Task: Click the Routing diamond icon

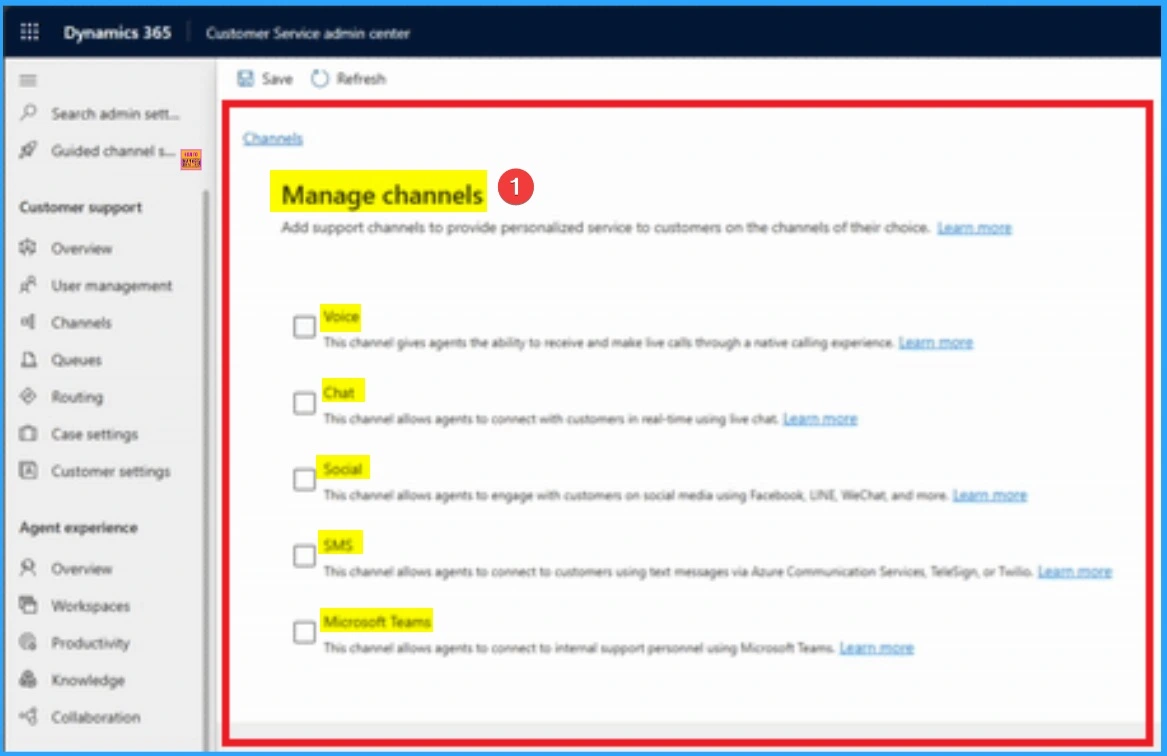Action: tap(28, 397)
